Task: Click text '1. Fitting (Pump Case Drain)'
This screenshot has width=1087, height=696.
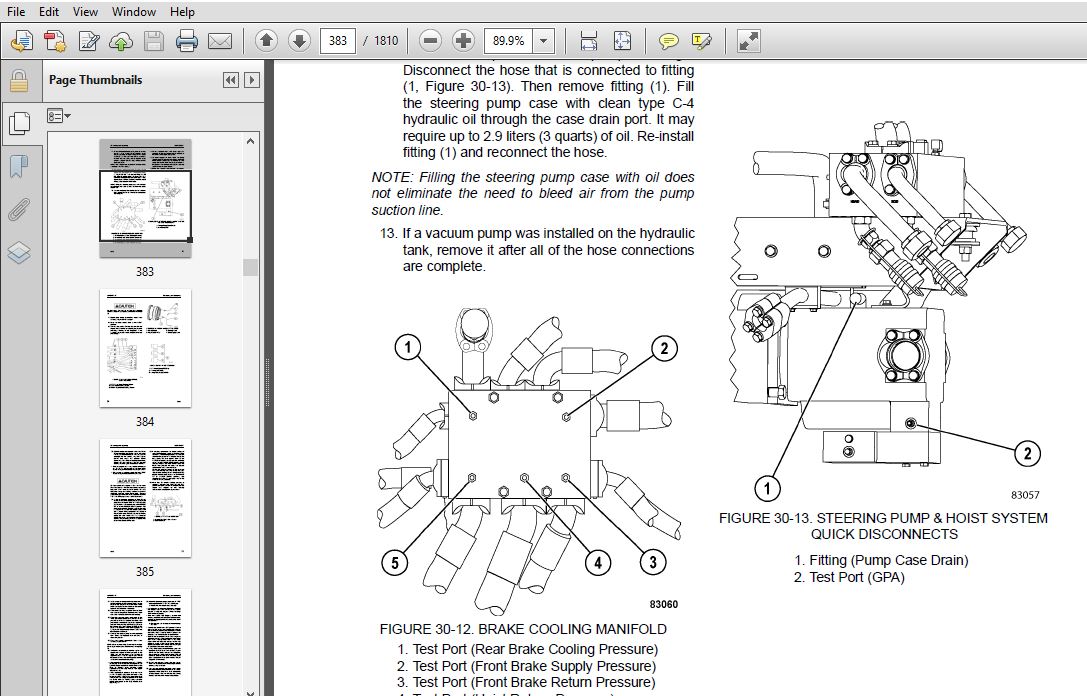Action: point(881,560)
